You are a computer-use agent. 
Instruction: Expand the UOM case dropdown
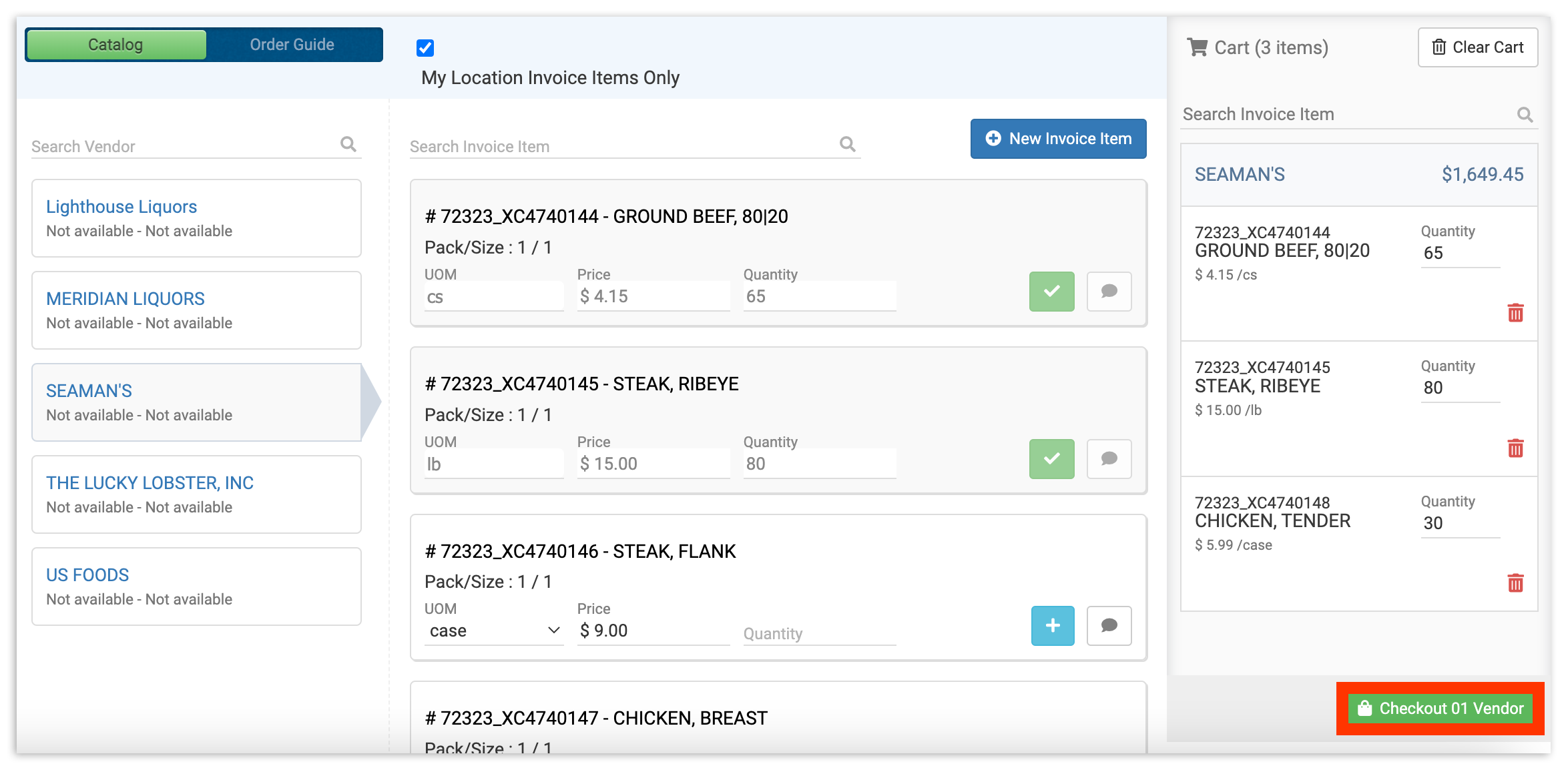(494, 631)
